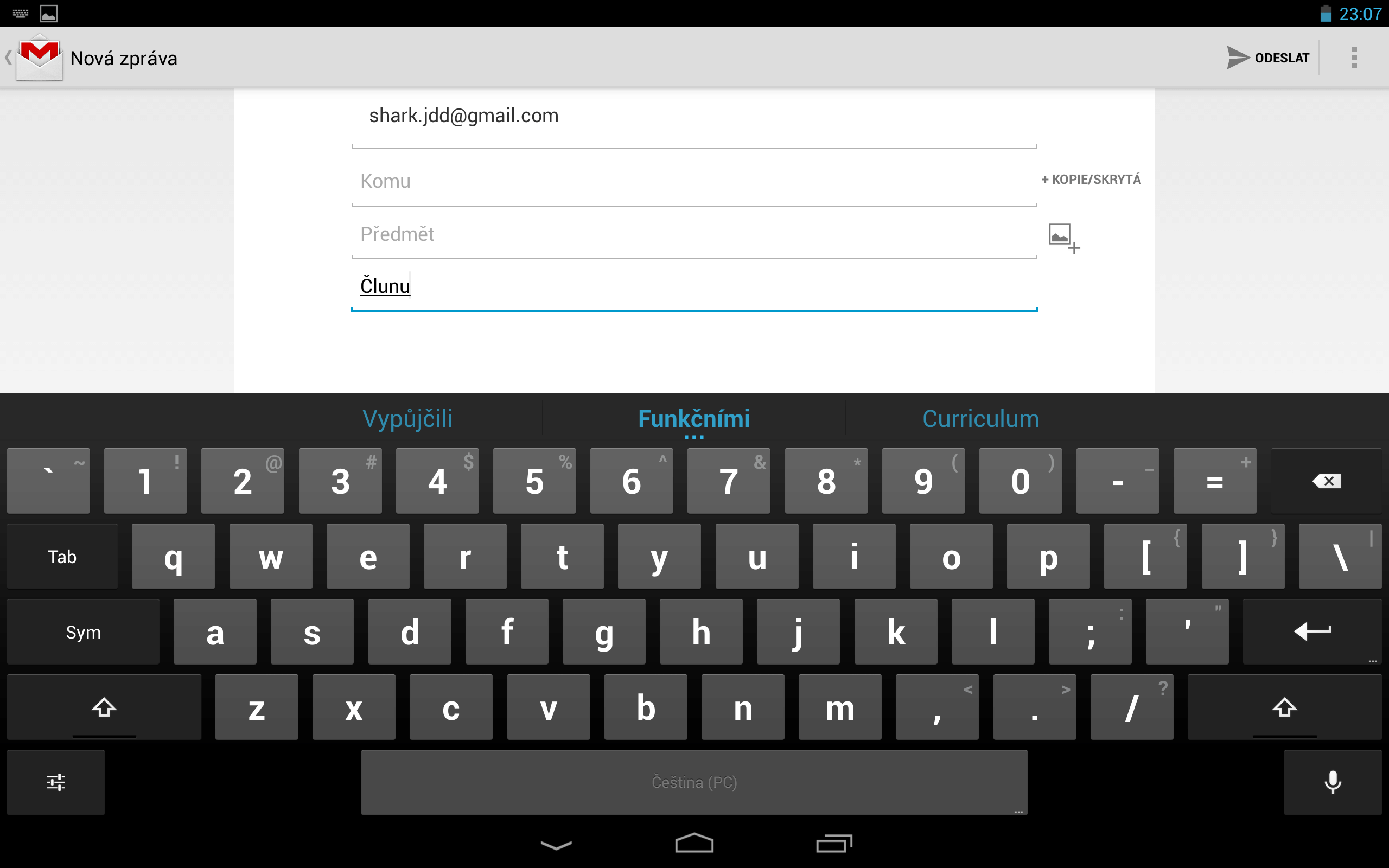
Task: Expand copy fields via + KOPIE/SKRYTÁ
Action: click(1091, 180)
